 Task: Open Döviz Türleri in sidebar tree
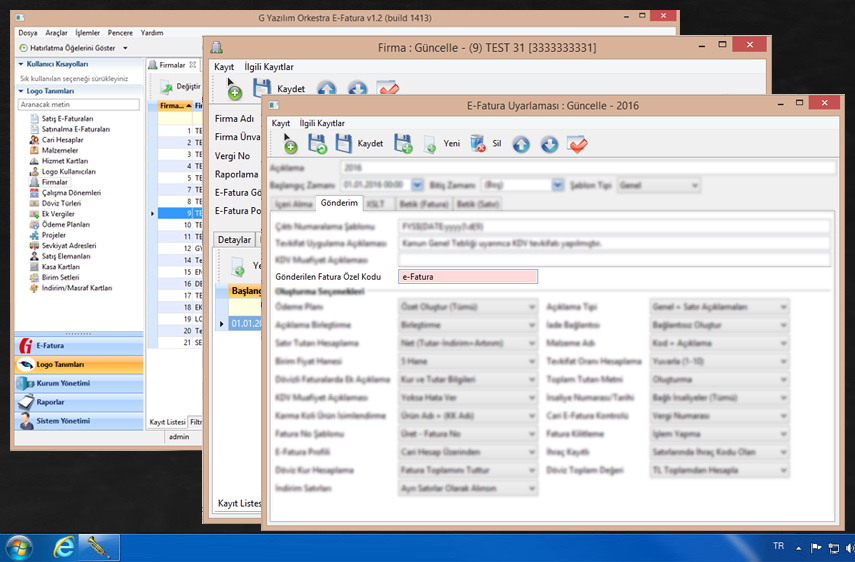coord(61,203)
